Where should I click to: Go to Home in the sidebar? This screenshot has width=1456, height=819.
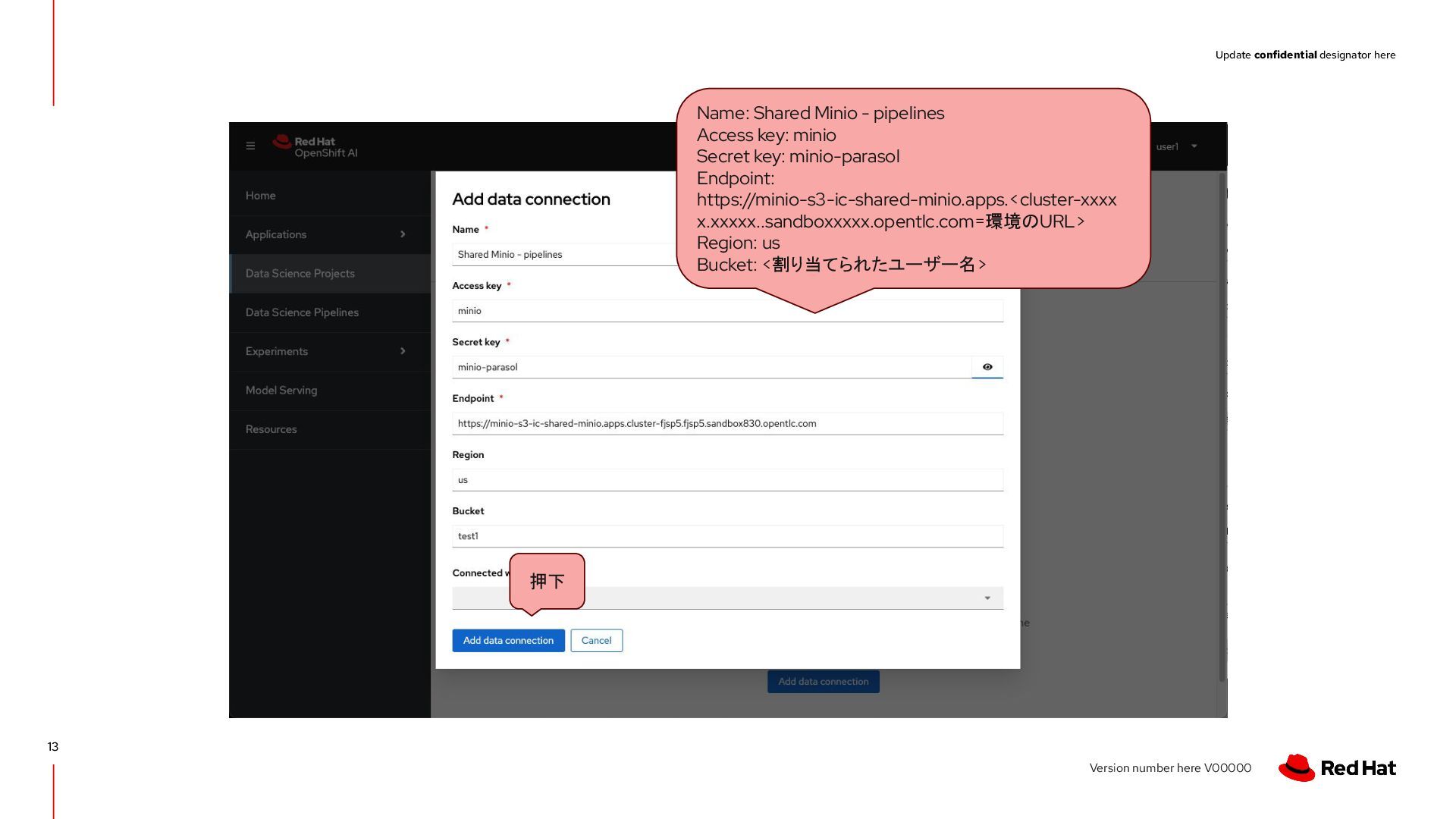pos(330,196)
